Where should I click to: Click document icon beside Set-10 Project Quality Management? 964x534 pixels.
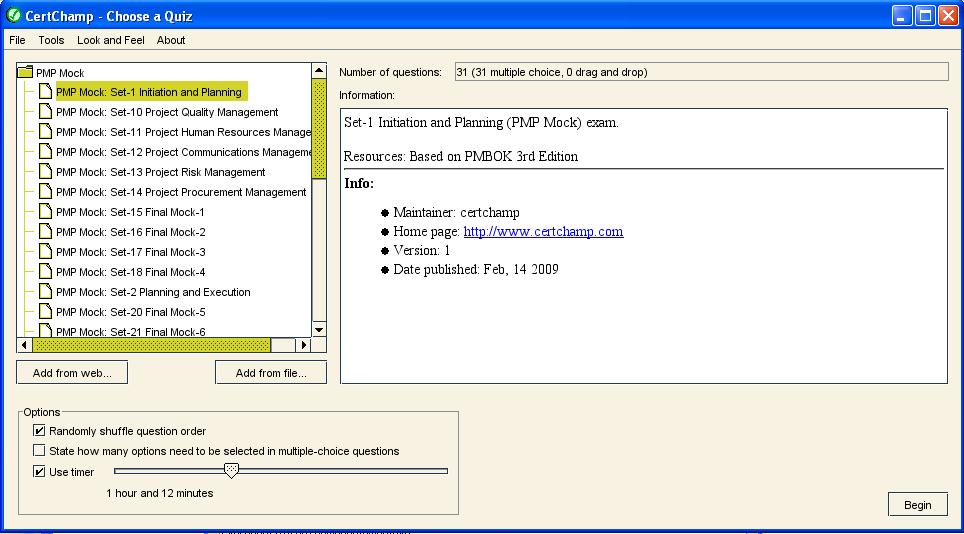point(45,112)
